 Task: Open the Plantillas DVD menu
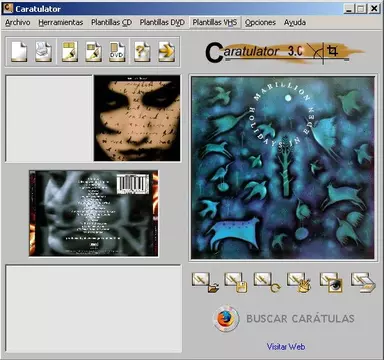pyautogui.click(x=162, y=23)
